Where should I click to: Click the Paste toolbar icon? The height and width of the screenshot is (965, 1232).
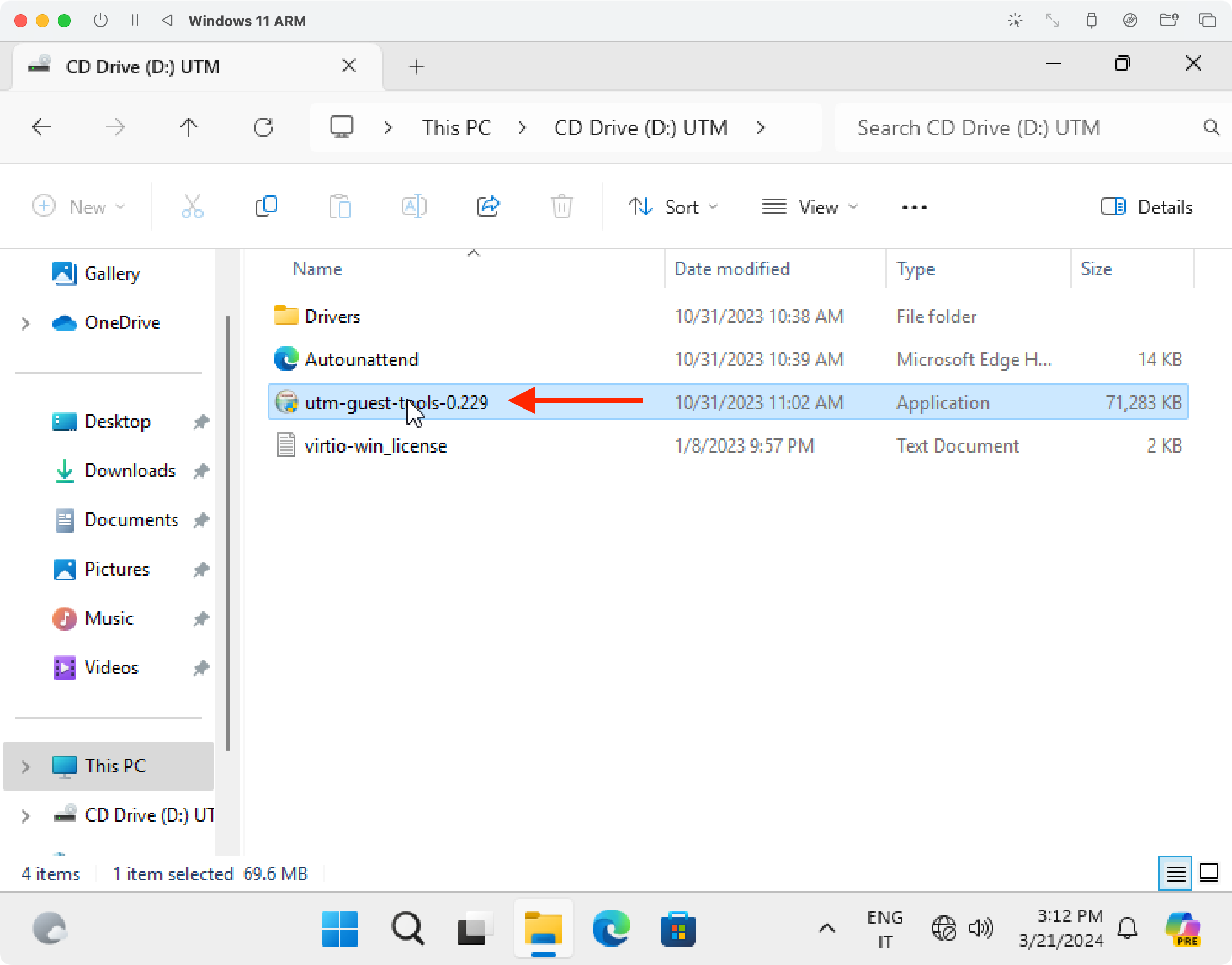(340, 207)
